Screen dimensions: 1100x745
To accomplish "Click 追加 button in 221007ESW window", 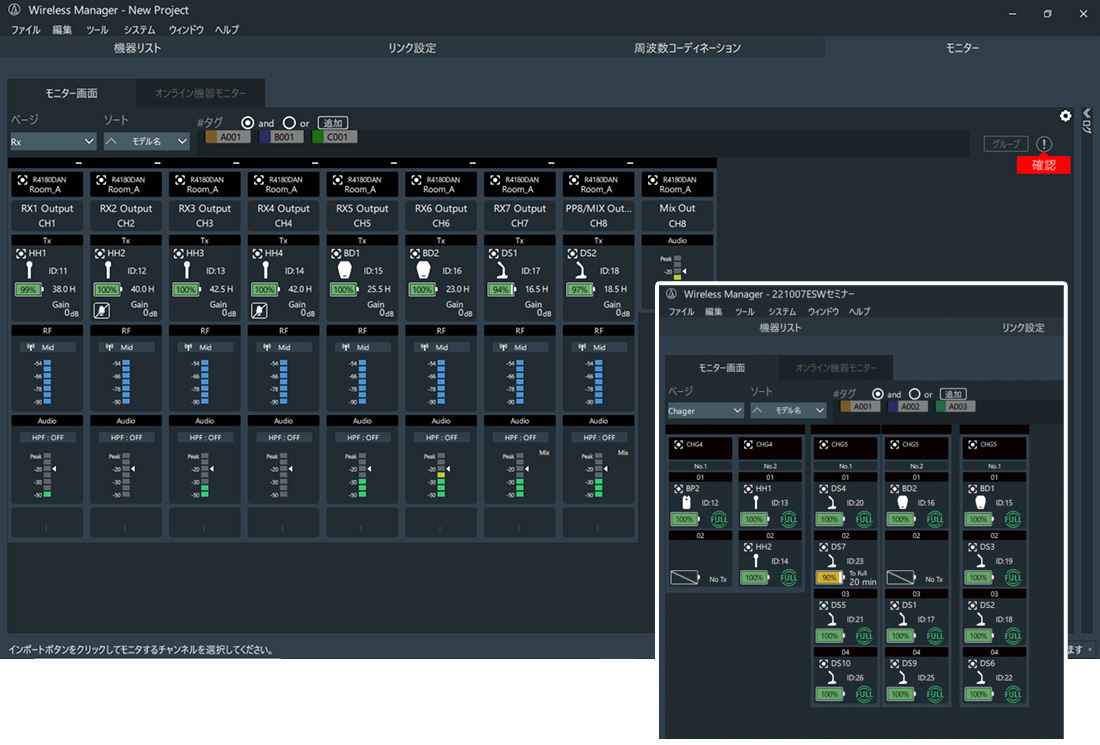I will 953,394.
